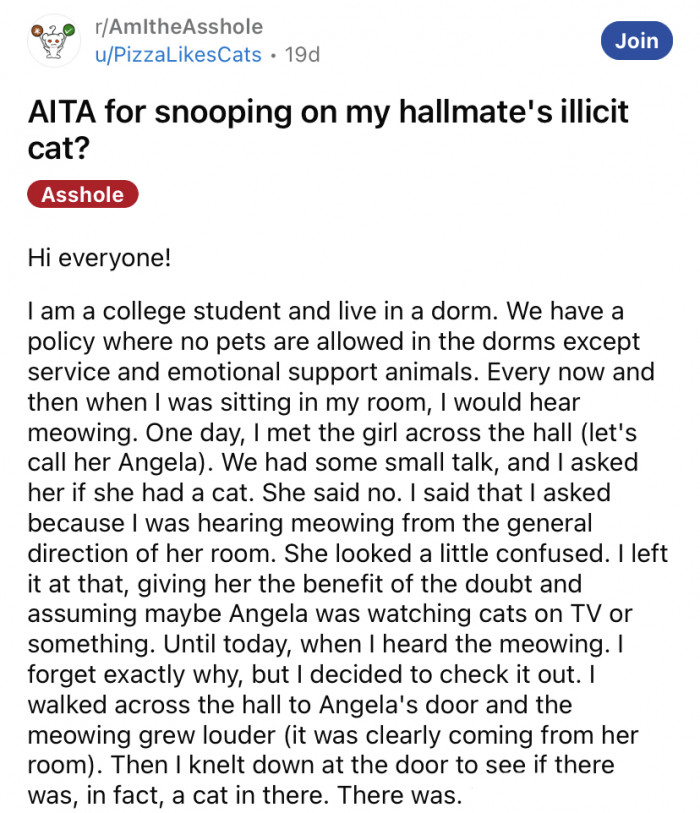Image resolution: width=700 pixels, height=813 pixels.
Task: Enable following the subreddit via Join
Action: click(x=637, y=41)
